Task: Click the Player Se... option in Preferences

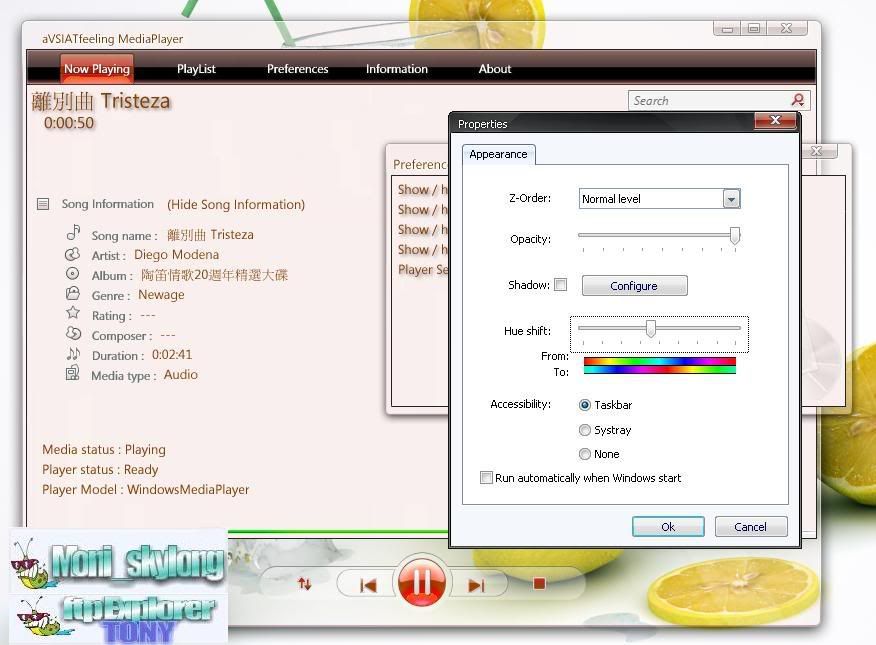Action: pos(423,270)
